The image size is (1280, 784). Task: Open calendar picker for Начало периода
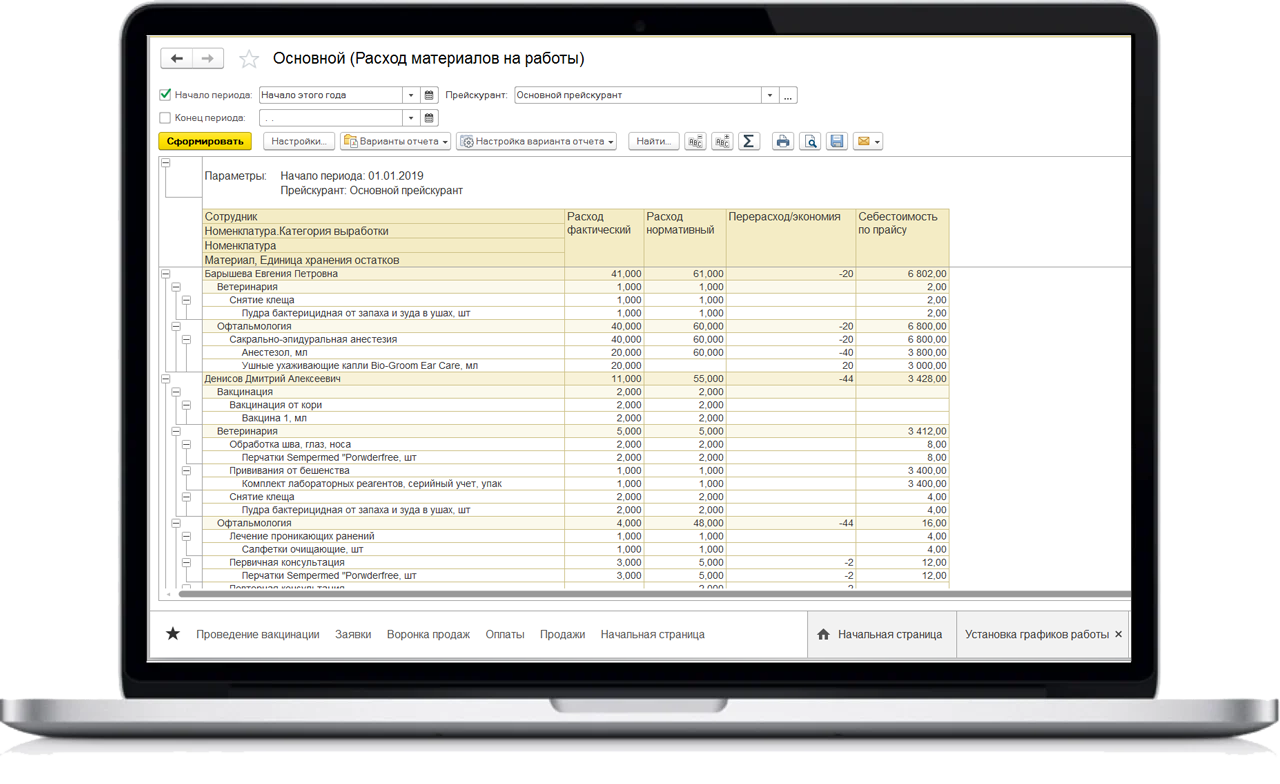click(x=430, y=96)
